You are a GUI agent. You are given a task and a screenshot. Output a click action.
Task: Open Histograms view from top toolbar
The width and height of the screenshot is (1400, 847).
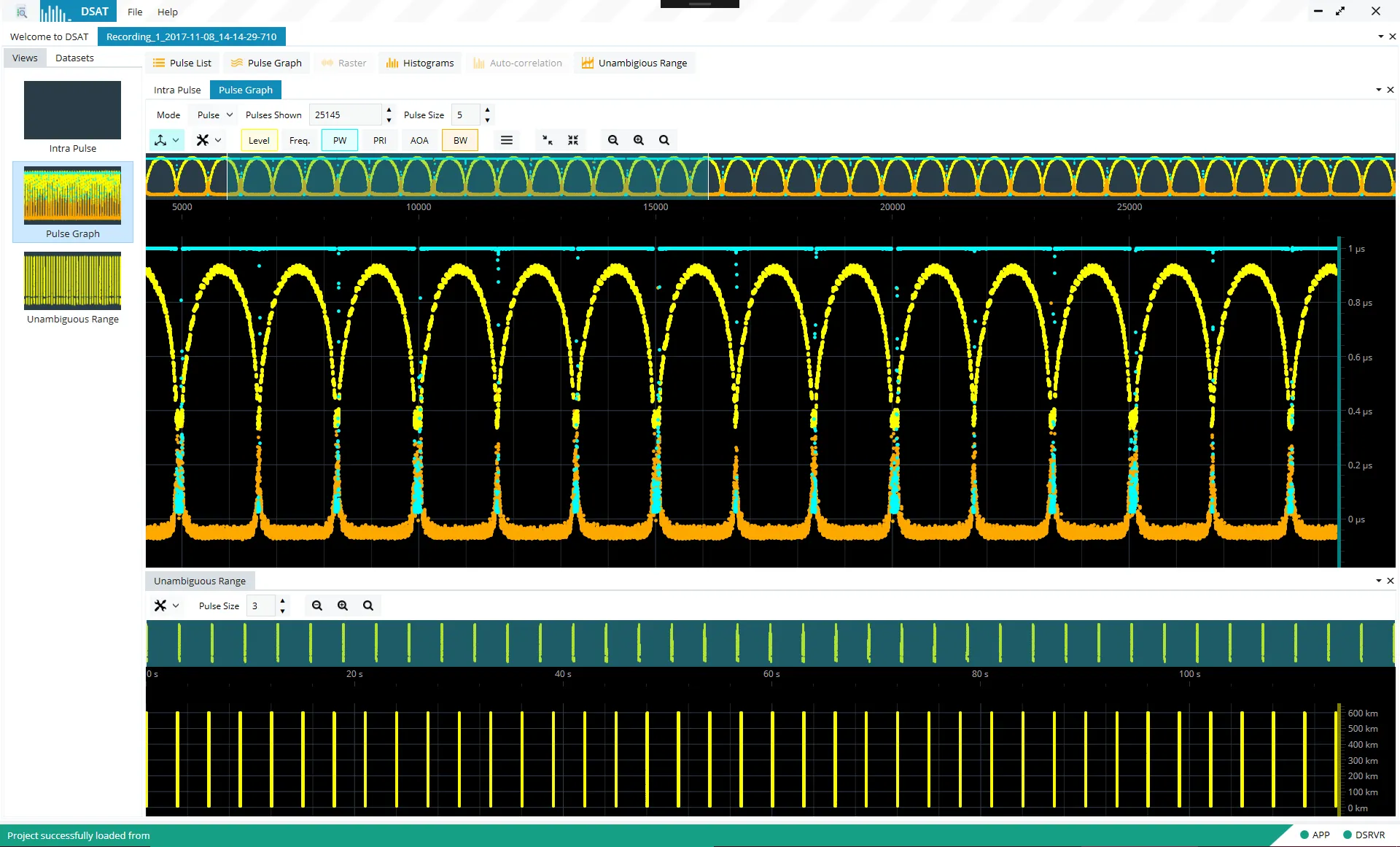[x=420, y=63]
